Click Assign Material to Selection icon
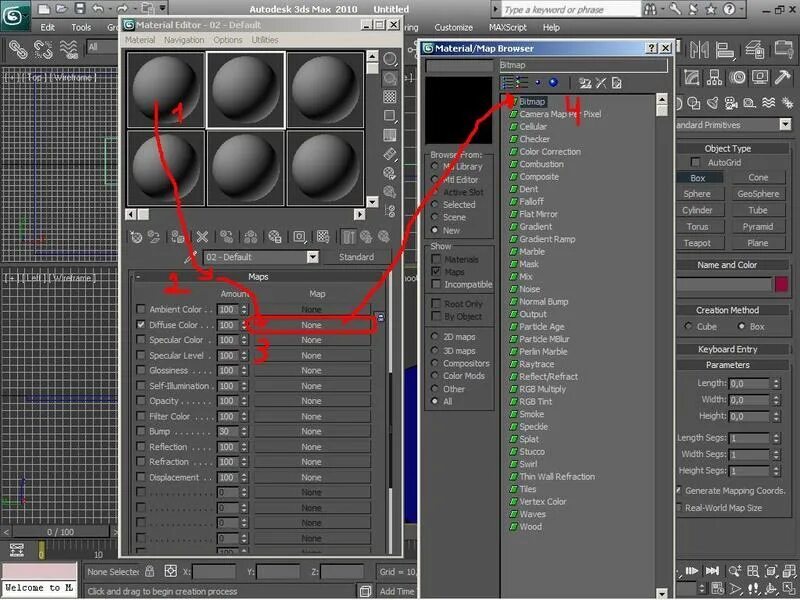 (178, 237)
